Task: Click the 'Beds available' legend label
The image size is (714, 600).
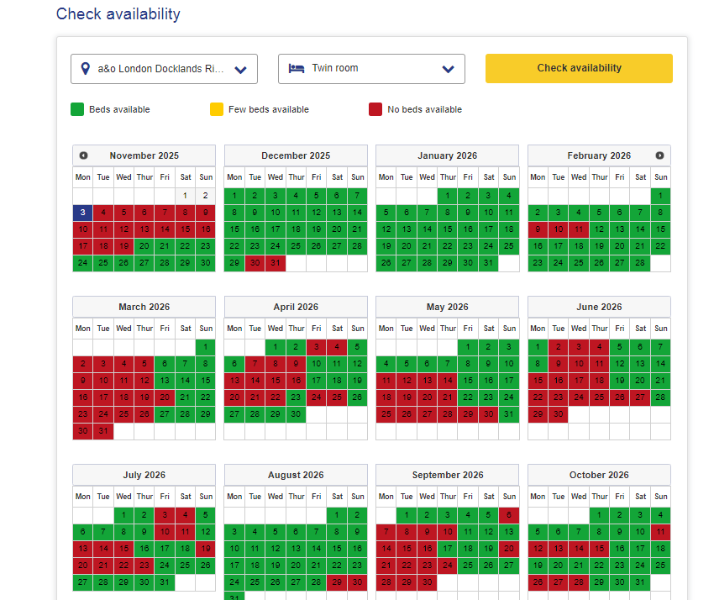Action: (x=119, y=109)
